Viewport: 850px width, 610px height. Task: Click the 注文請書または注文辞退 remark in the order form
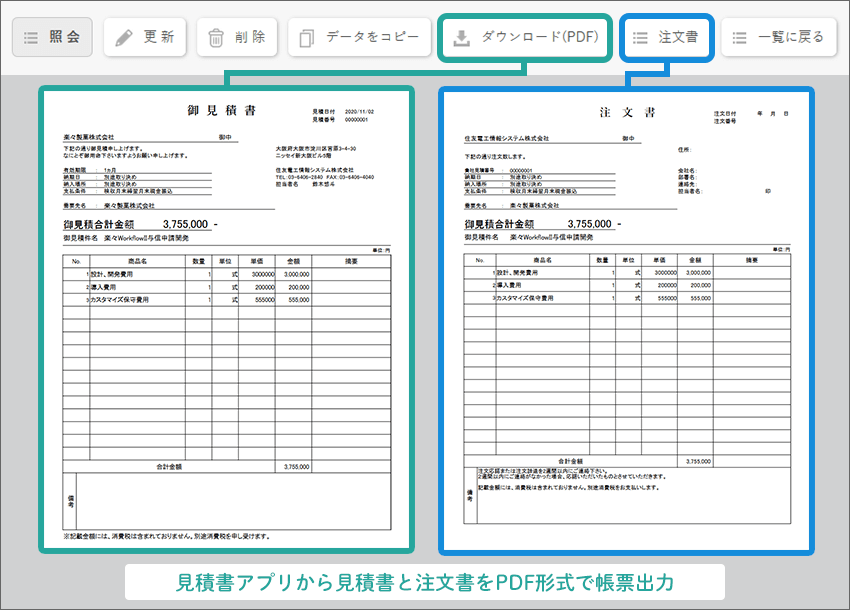click(542, 471)
